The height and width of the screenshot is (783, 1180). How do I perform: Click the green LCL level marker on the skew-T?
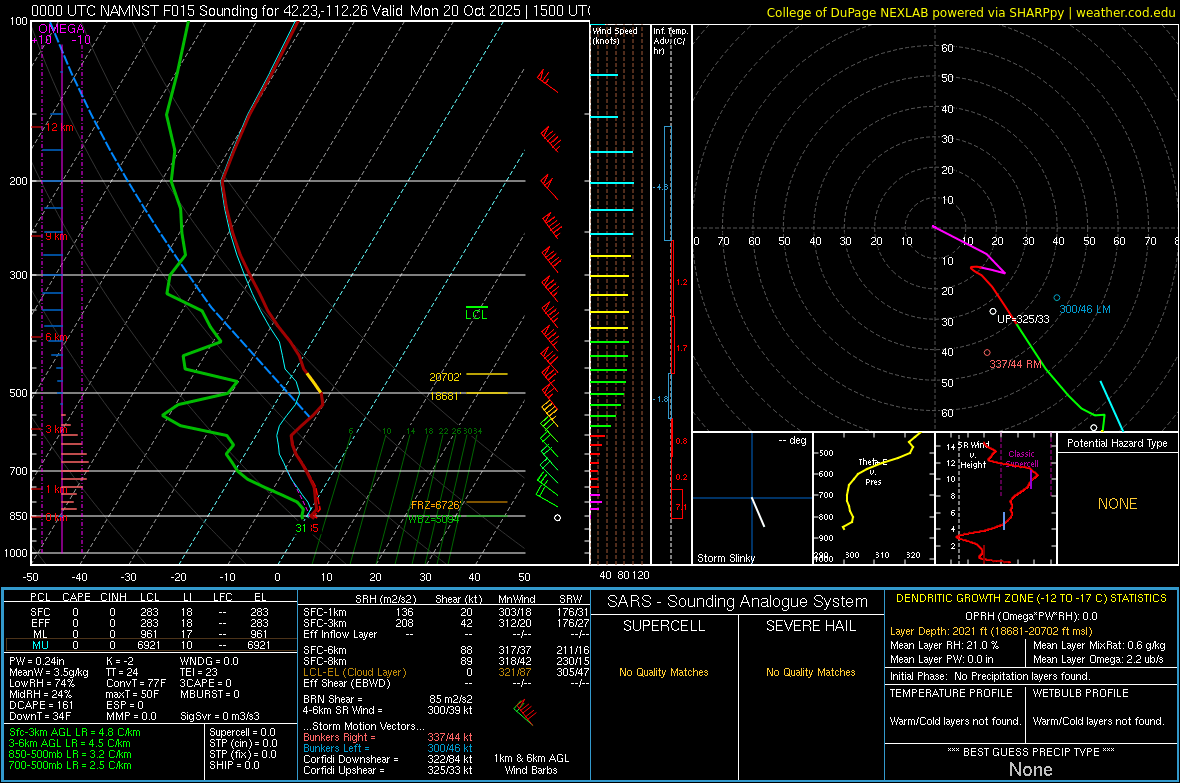(x=476, y=313)
